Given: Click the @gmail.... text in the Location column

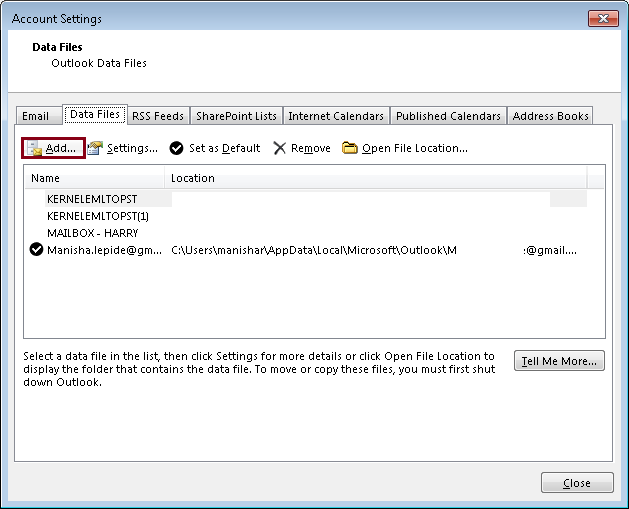Looking at the screenshot, I should (550, 250).
